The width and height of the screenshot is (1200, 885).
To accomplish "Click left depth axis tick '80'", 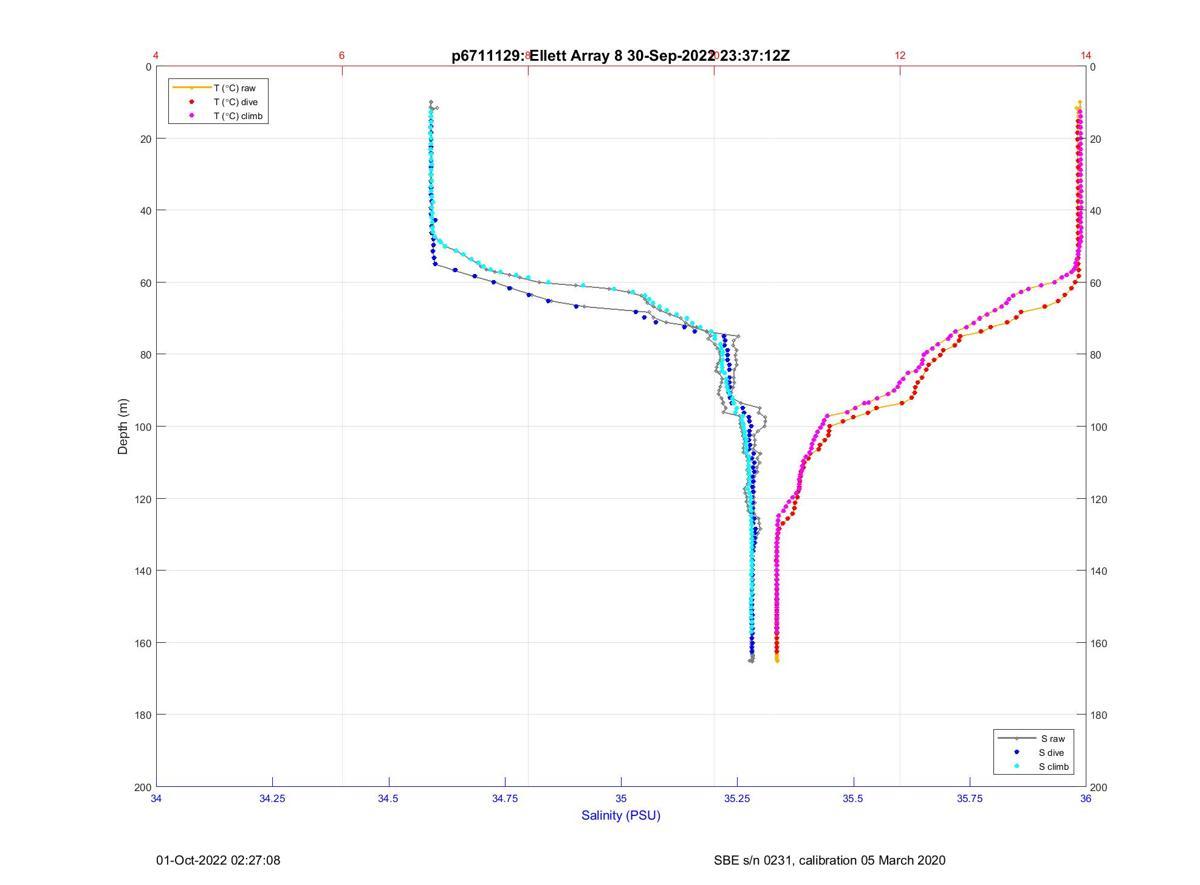I will click(145, 355).
